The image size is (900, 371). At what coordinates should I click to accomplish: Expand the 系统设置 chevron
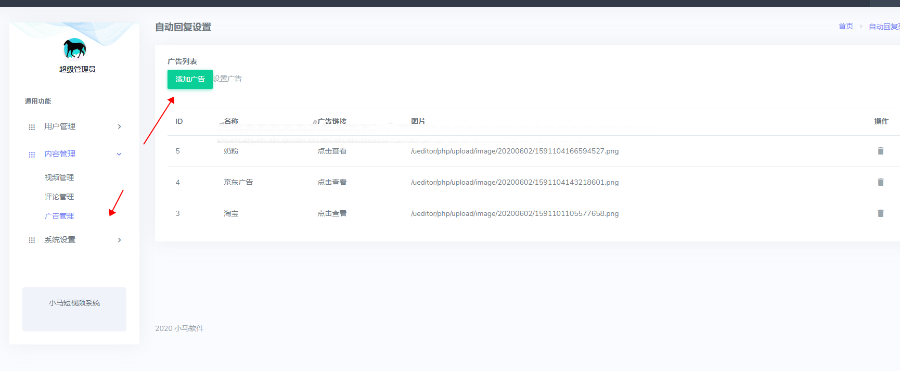click(x=119, y=239)
